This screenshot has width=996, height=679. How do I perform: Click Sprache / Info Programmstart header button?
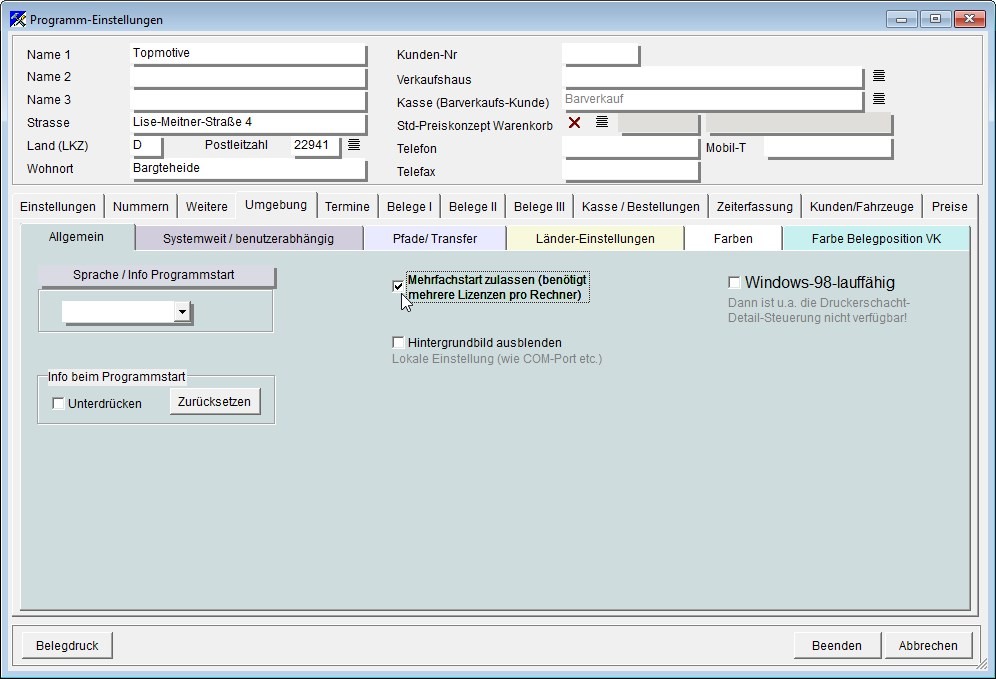(157, 275)
